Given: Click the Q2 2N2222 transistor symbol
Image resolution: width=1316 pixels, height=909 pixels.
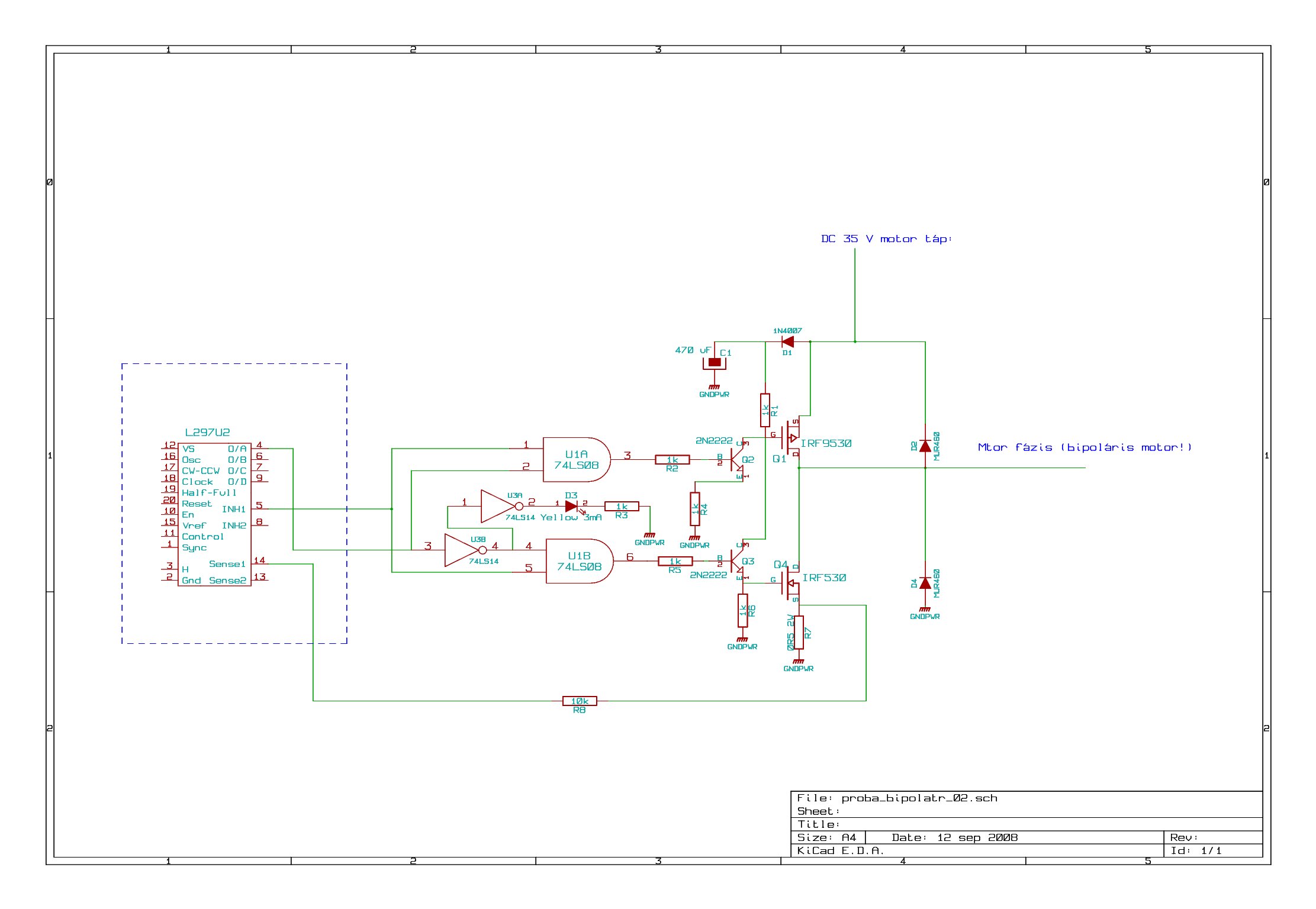Looking at the screenshot, I should pyautogui.click(x=737, y=459).
